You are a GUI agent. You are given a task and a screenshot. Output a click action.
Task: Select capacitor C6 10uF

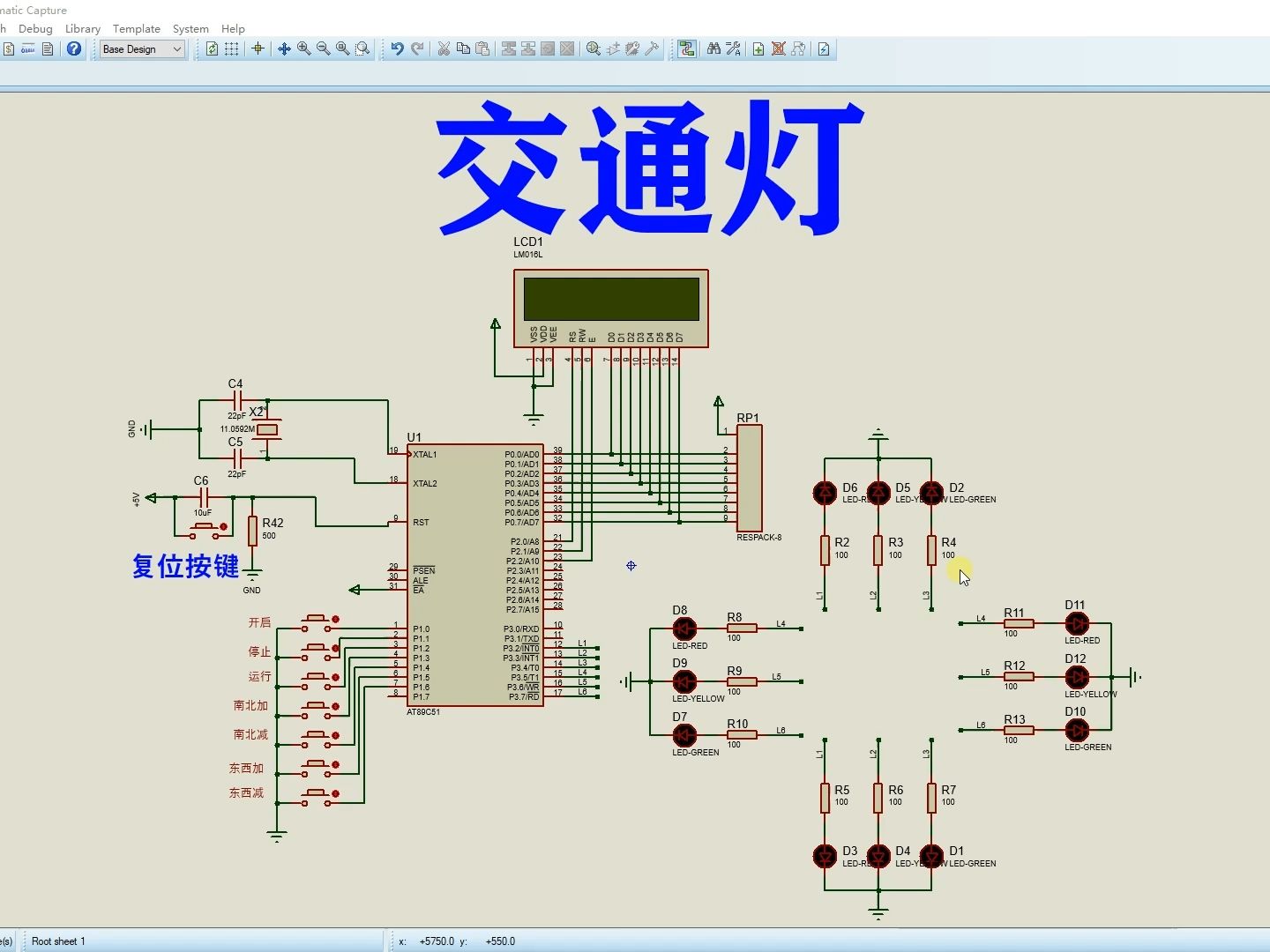(204, 497)
